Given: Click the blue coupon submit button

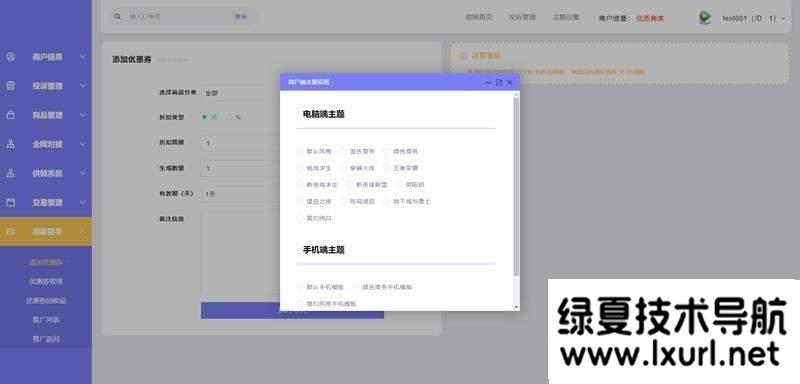Looking at the screenshot, I should click(x=292, y=311).
